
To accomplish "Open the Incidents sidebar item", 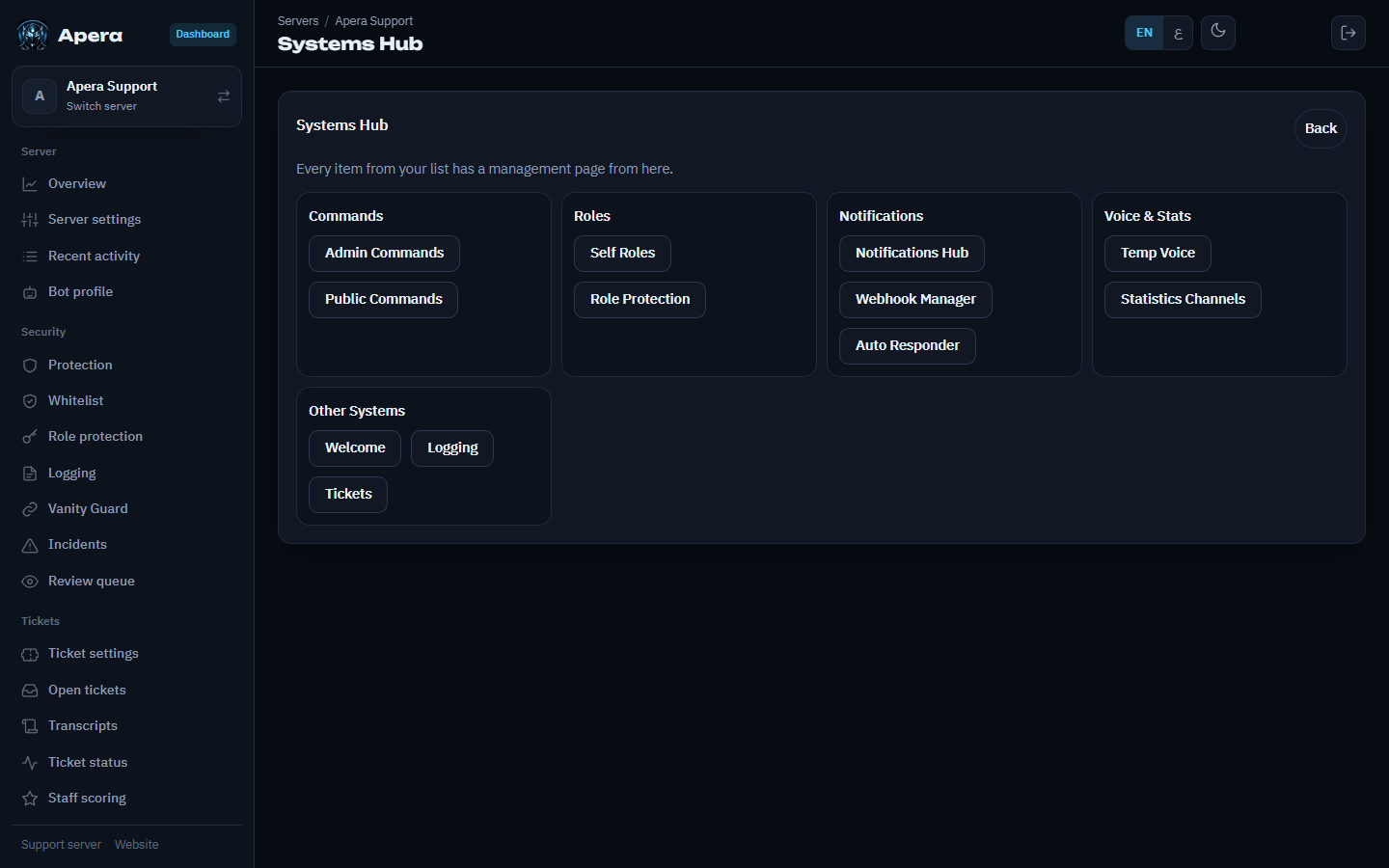I will 126,545.
